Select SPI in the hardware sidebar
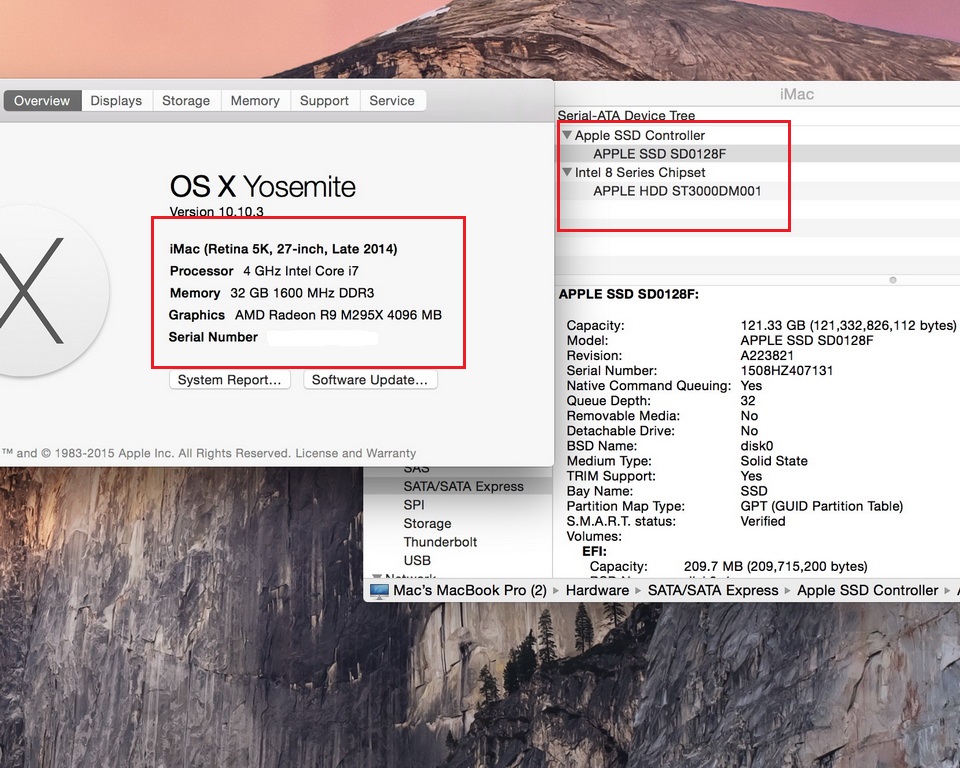The width and height of the screenshot is (960, 768). click(x=413, y=505)
